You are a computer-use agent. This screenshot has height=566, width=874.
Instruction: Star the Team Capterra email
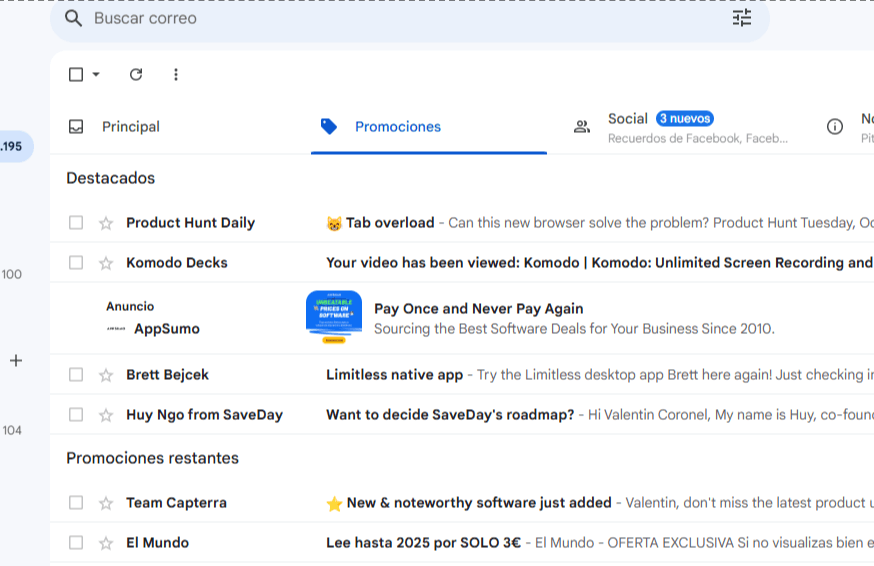click(106, 504)
